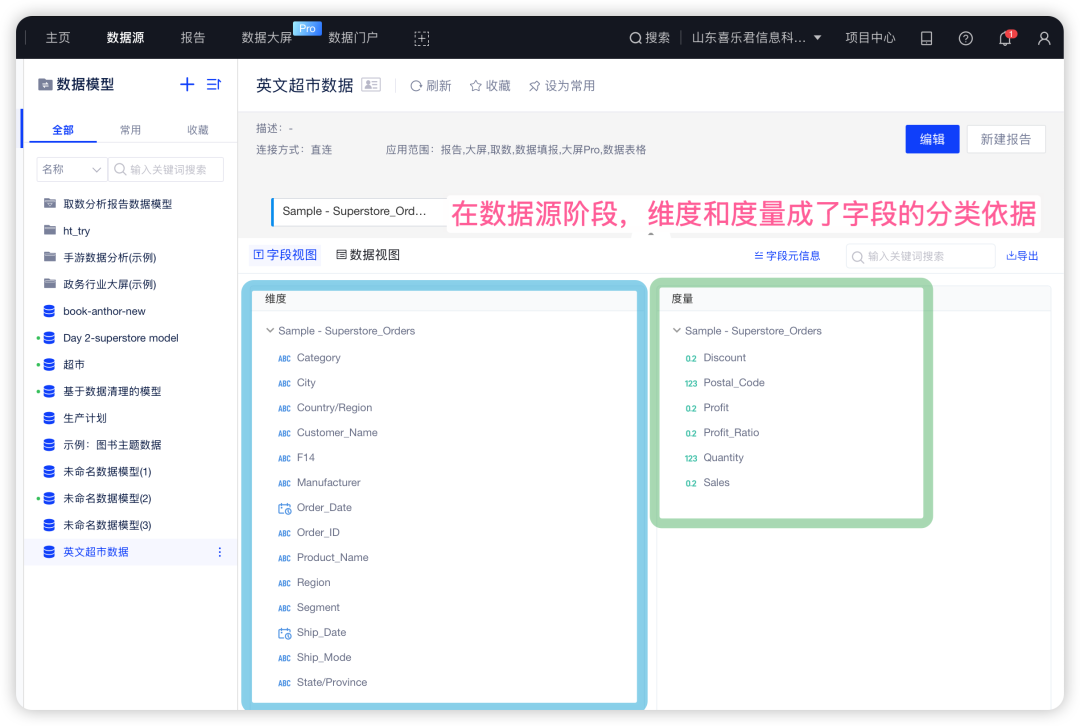Click the plus icon to add a data model
The width and height of the screenshot is (1080, 726).
pos(186,85)
